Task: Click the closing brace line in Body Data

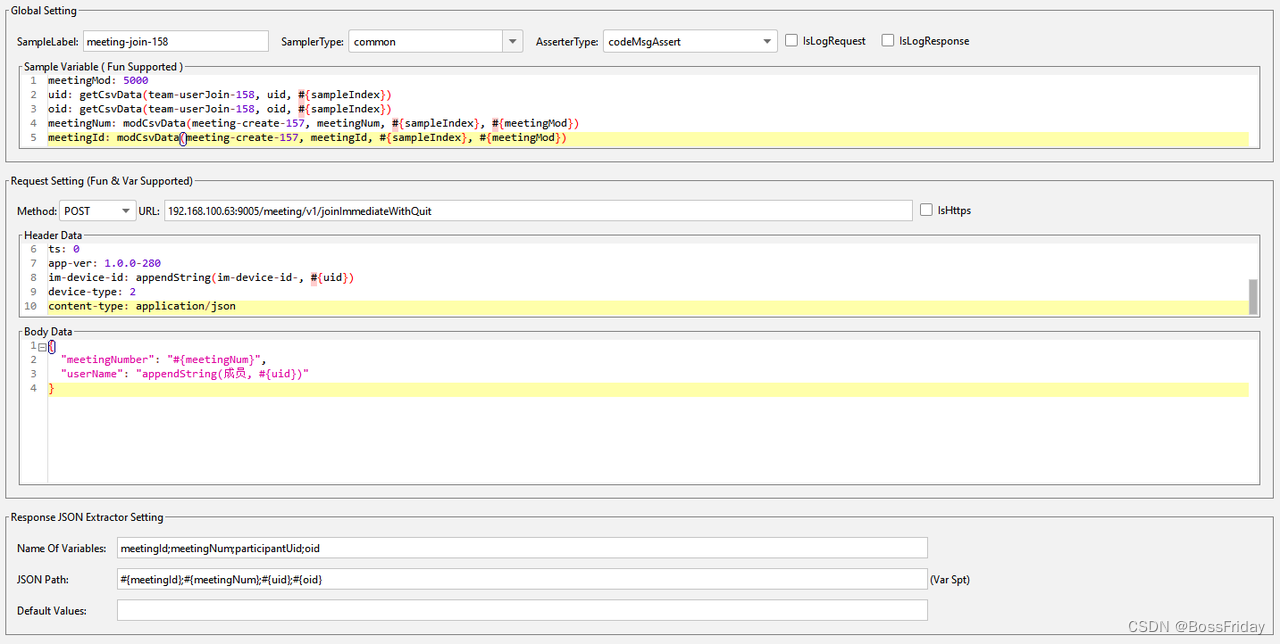Action: (648, 389)
